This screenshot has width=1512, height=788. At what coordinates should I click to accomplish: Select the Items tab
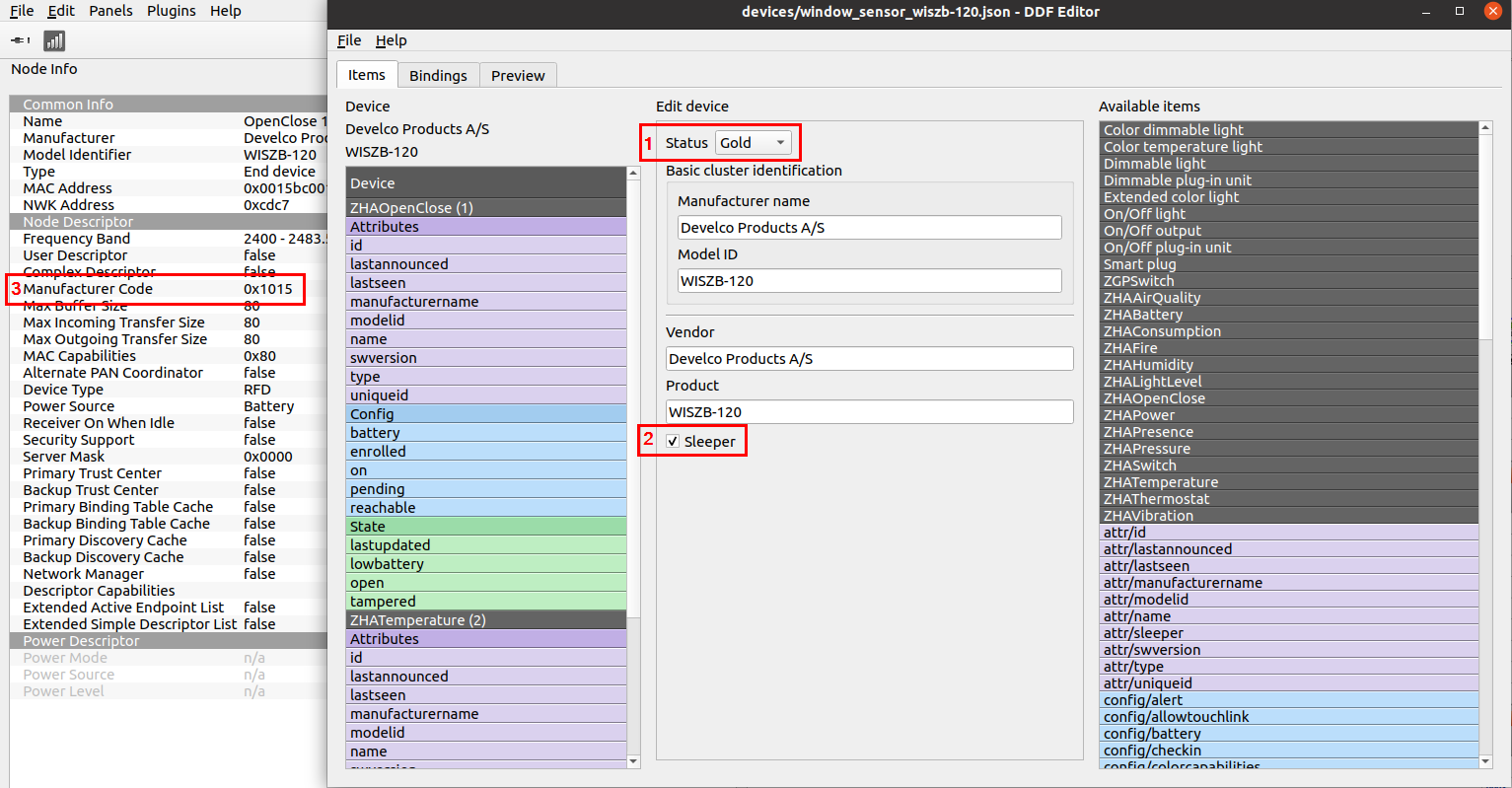(367, 75)
